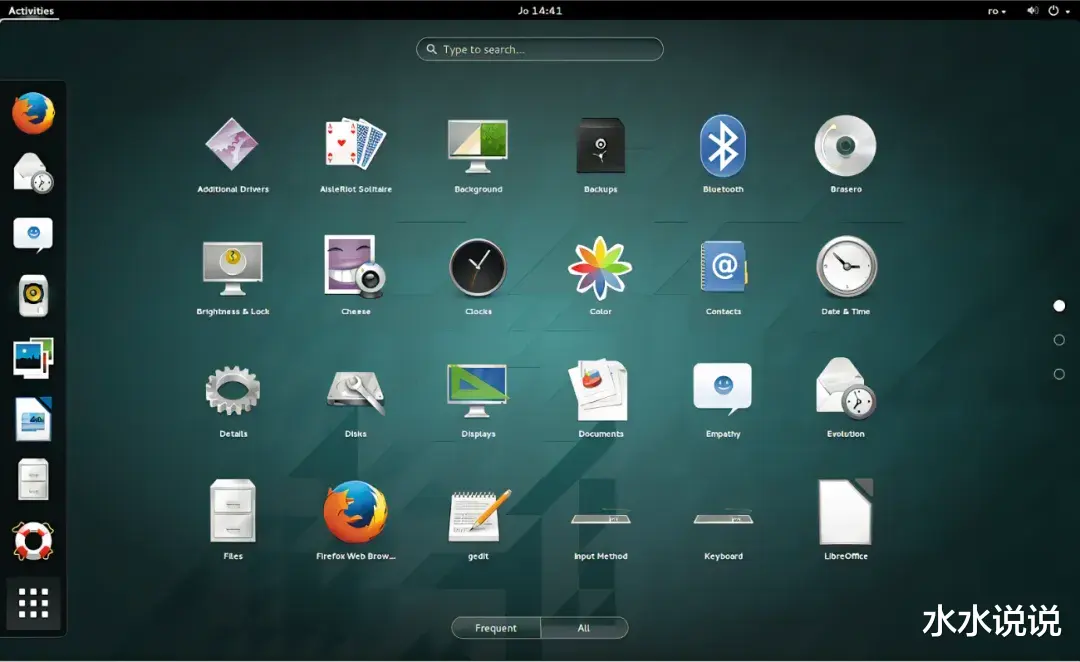Toggle the Show Applications grid button
Image resolution: width=1080 pixels, height=662 pixels.
click(x=33, y=603)
